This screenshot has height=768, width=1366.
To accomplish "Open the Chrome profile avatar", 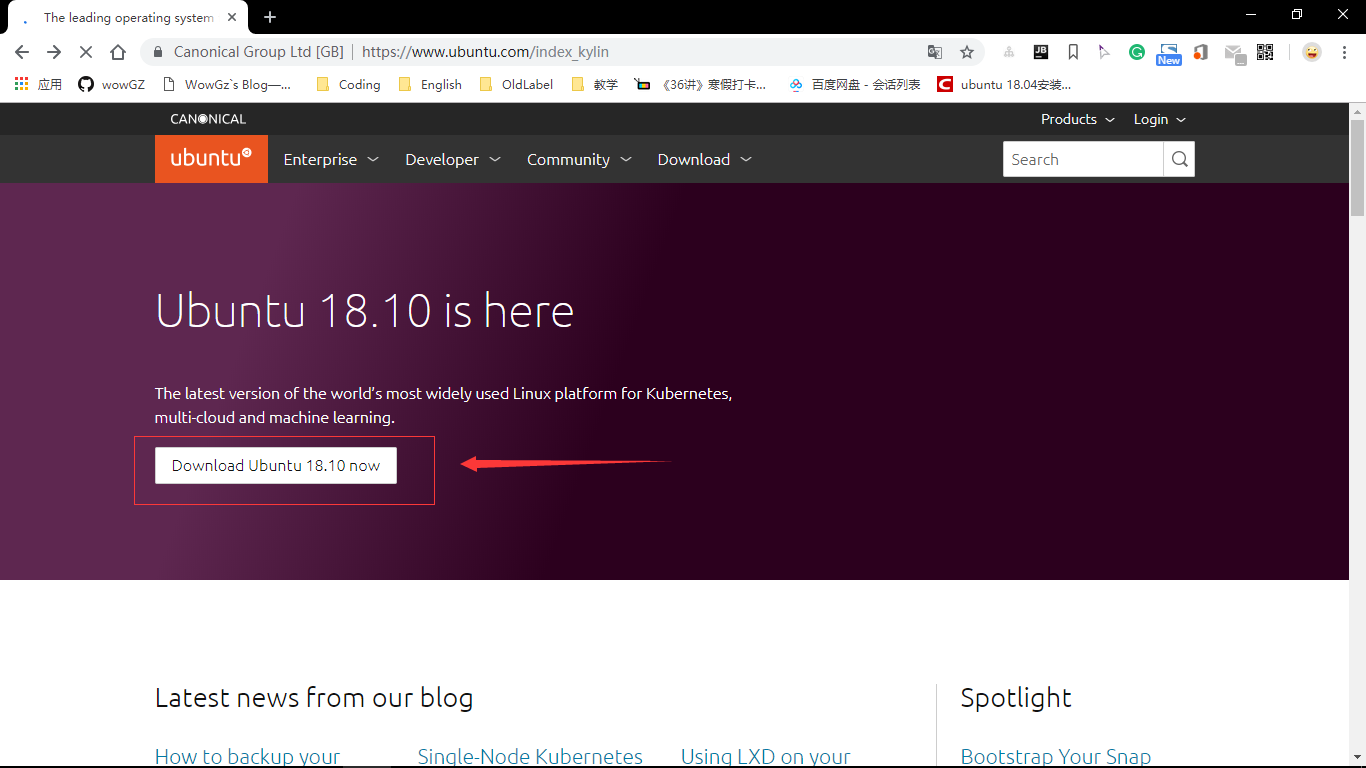I will [1312, 52].
